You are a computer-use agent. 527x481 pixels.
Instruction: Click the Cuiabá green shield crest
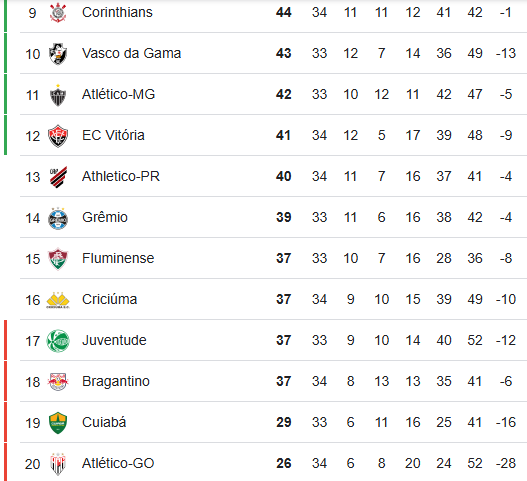[x=58, y=423]
